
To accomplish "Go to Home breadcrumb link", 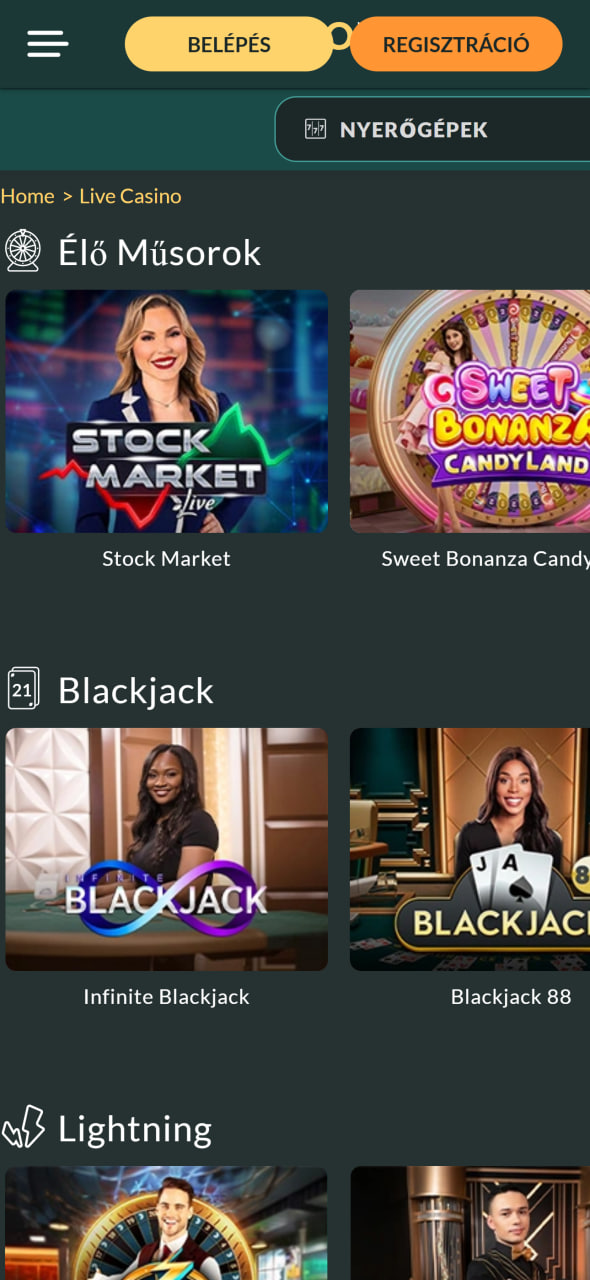I will point(27,196).
